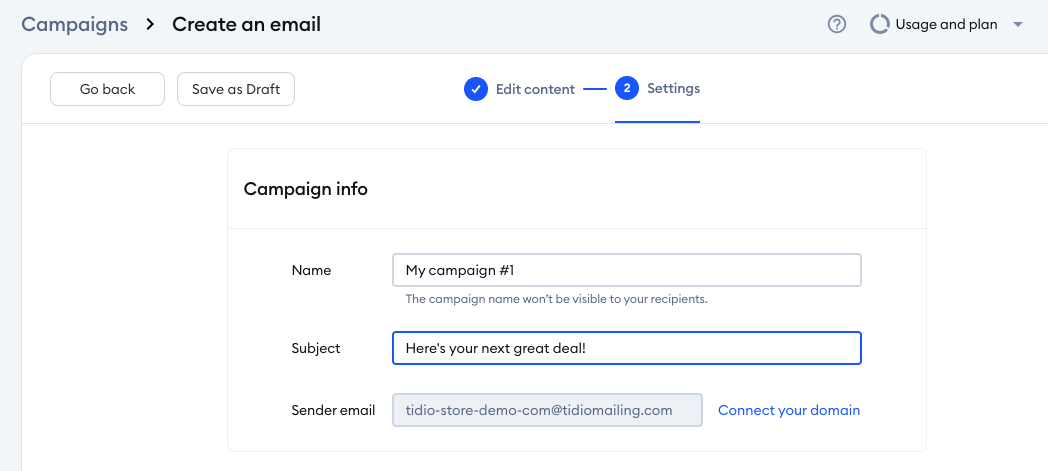
Task: Open the help question mark icon
Action: coord(837,25)
